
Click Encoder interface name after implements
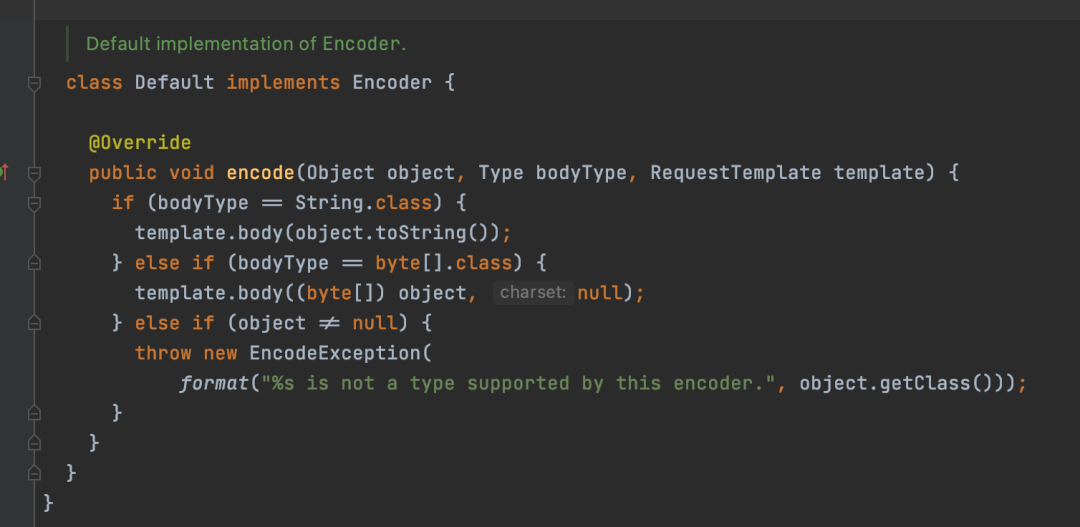[x=392, y=83]
